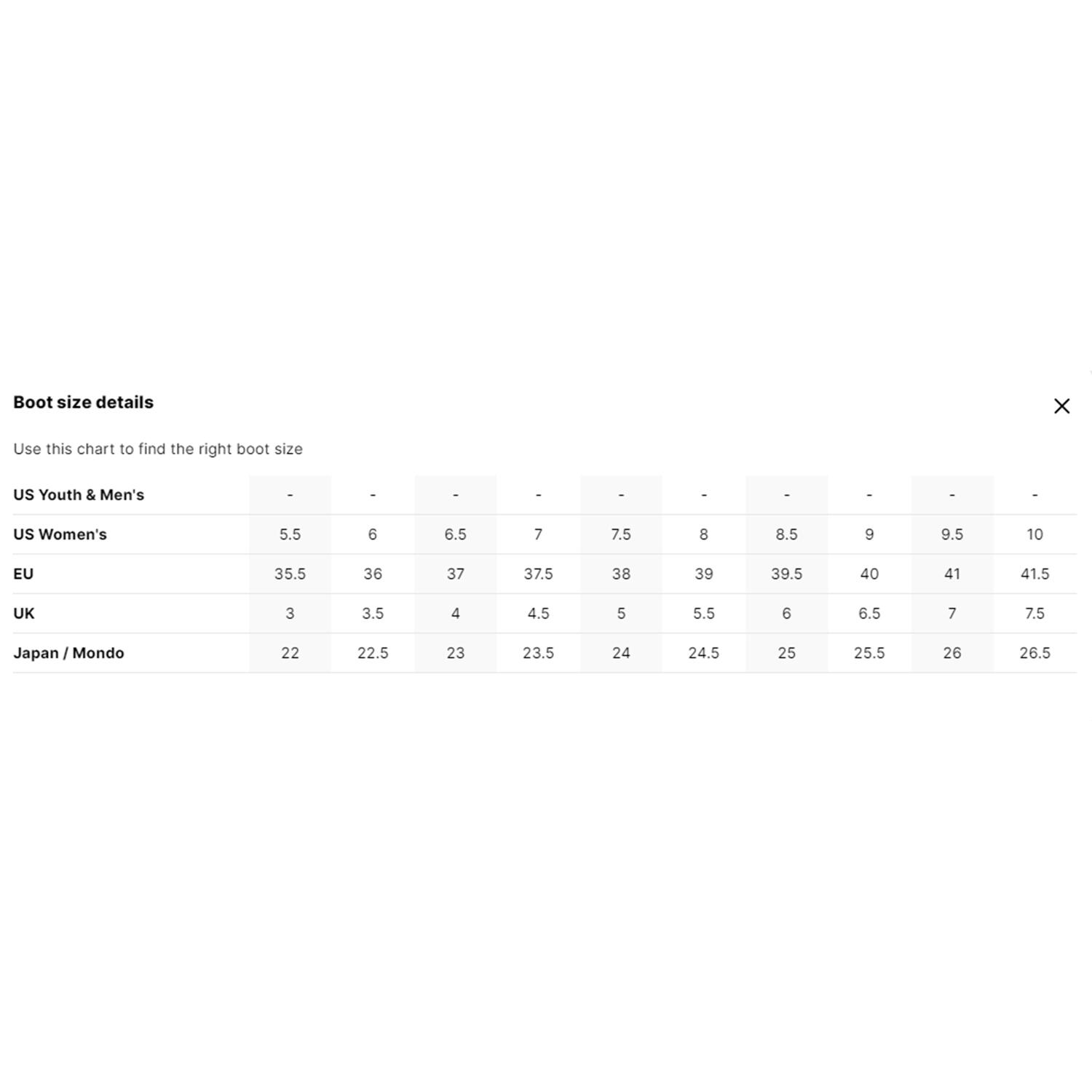
Task: Click the EU 39.5 cell
Action: pyautogui.click(x=786, y=574)
